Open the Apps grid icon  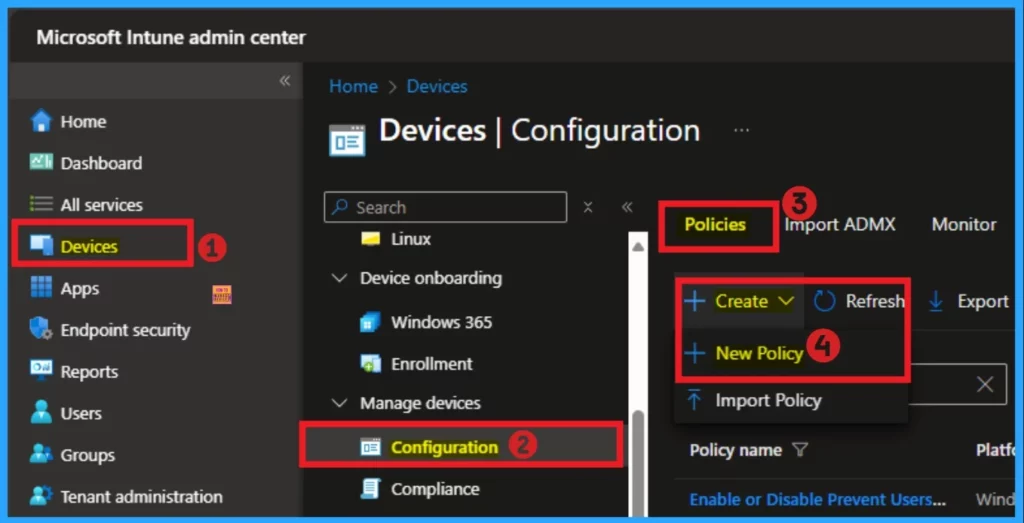(41, 288)
